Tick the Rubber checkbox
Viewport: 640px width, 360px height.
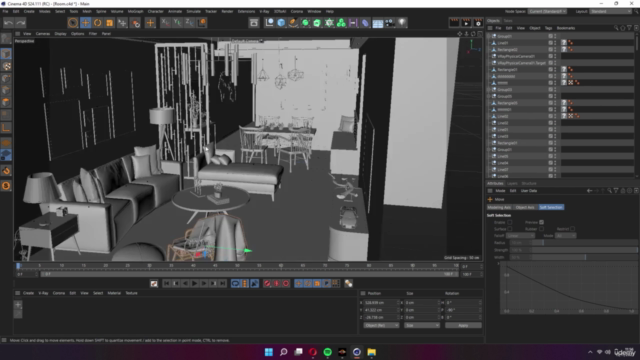click(x=542, y=229)
